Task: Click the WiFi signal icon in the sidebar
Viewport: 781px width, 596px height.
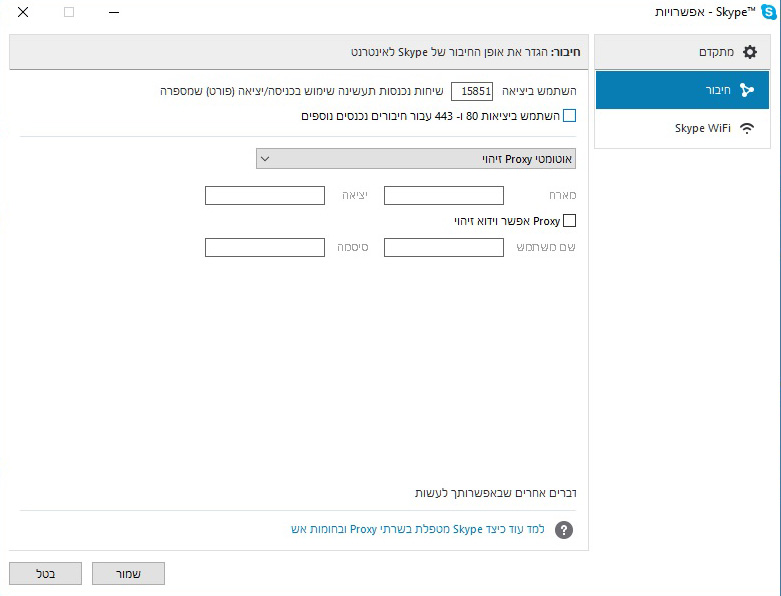Action: click(746, 128)
